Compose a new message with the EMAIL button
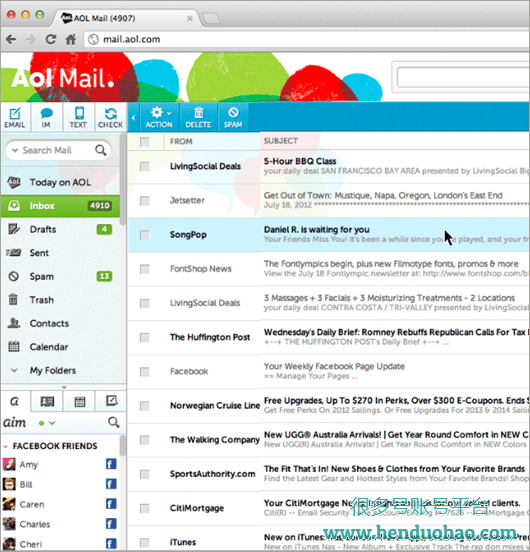The image size is (530, 552). 15,118
